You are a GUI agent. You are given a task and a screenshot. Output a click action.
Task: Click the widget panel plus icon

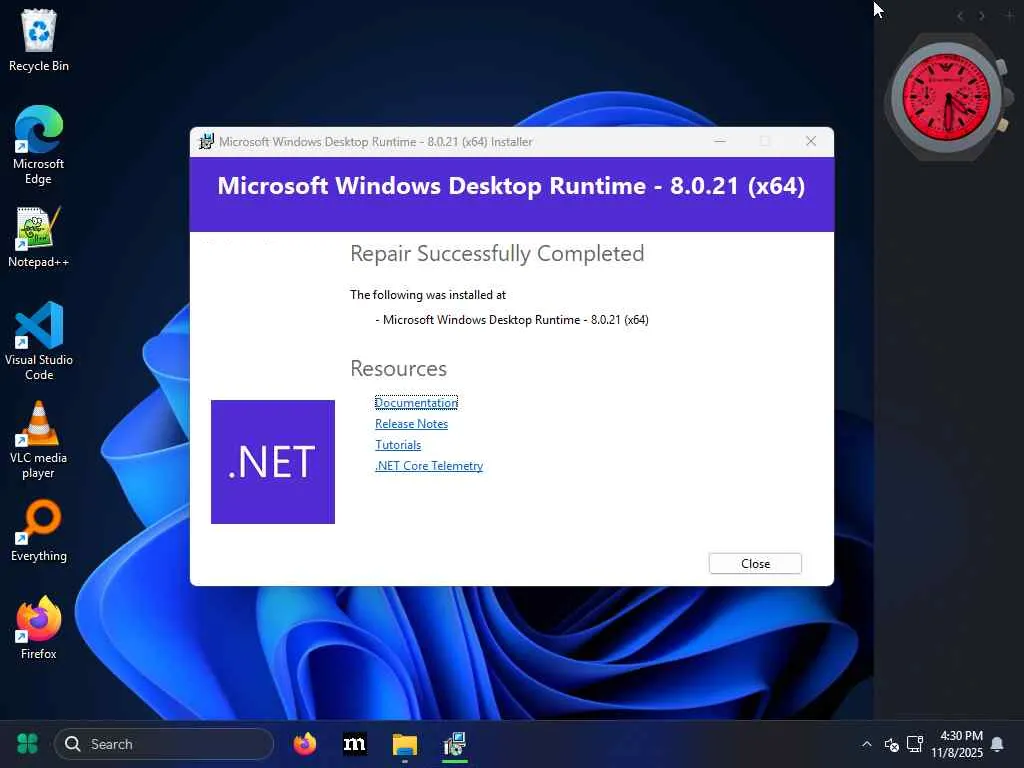click(1010, 16)
